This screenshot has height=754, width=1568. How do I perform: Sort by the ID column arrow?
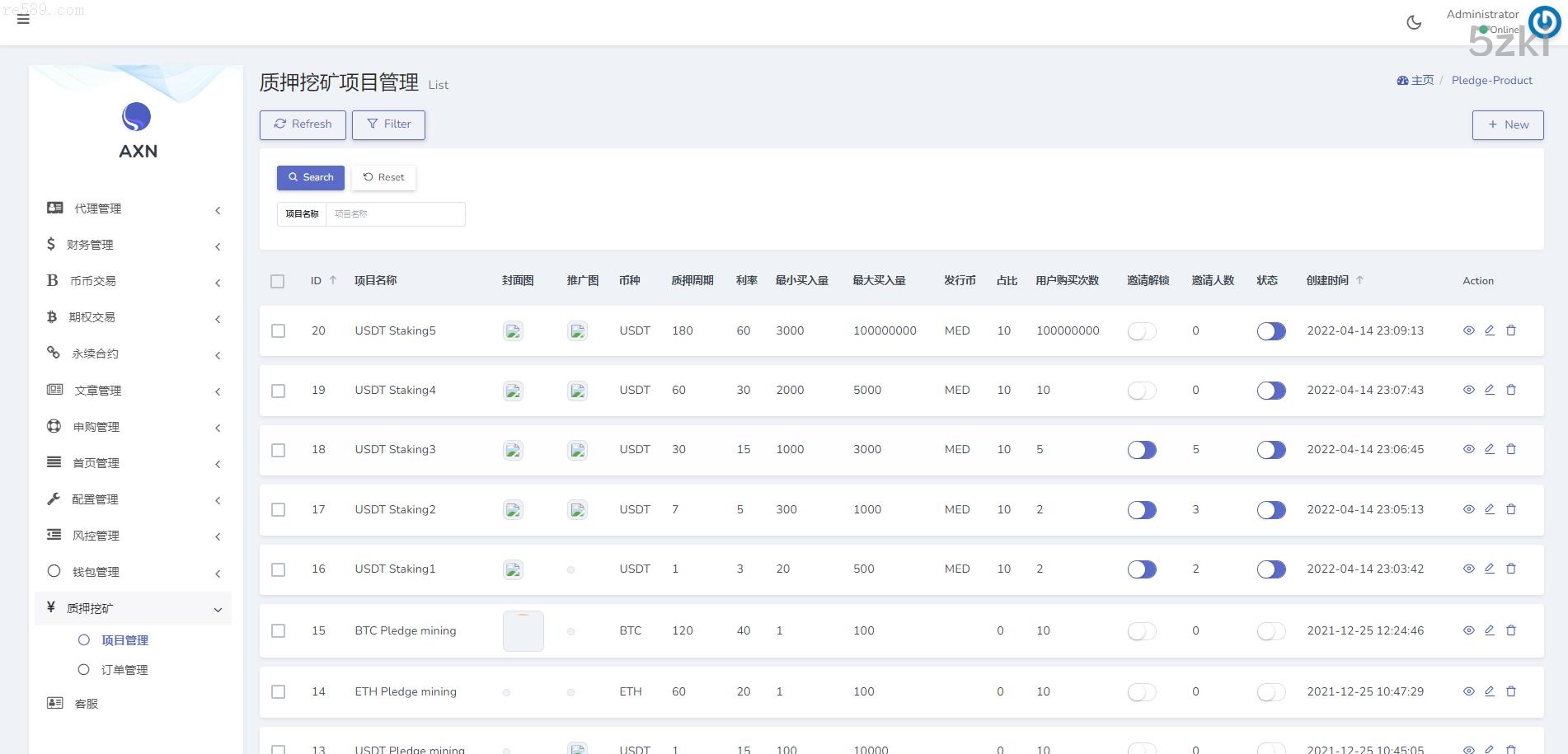333,280
